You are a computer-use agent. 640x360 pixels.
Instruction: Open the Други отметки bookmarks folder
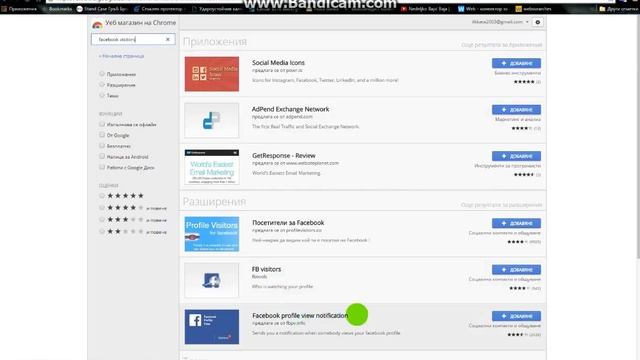pyautogui.click(x=619, y=9)
